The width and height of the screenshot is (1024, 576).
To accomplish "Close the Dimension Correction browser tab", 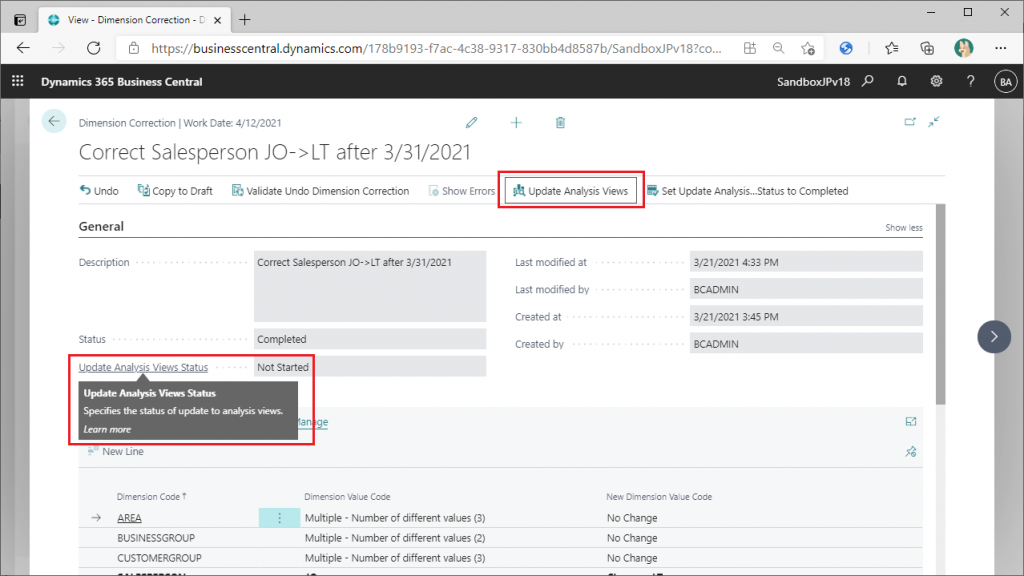I will (217, 20).
